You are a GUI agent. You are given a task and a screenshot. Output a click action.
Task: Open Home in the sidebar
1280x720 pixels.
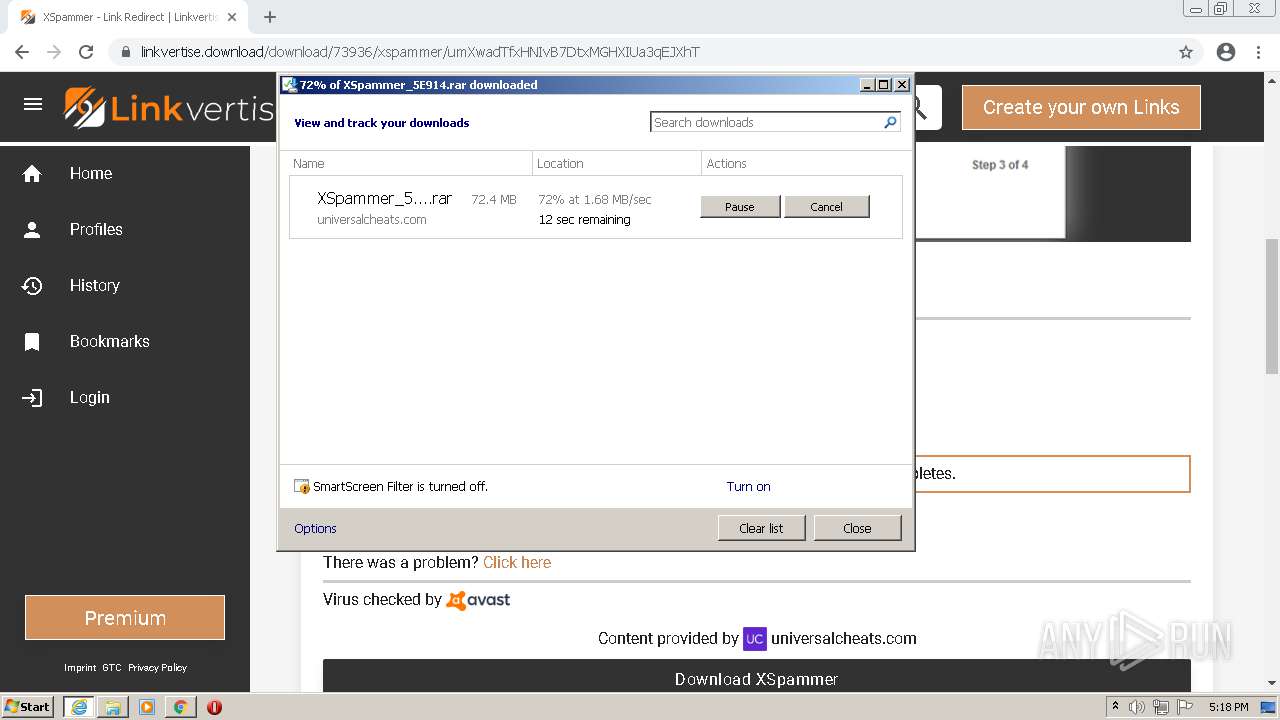(x=91, y=173)
